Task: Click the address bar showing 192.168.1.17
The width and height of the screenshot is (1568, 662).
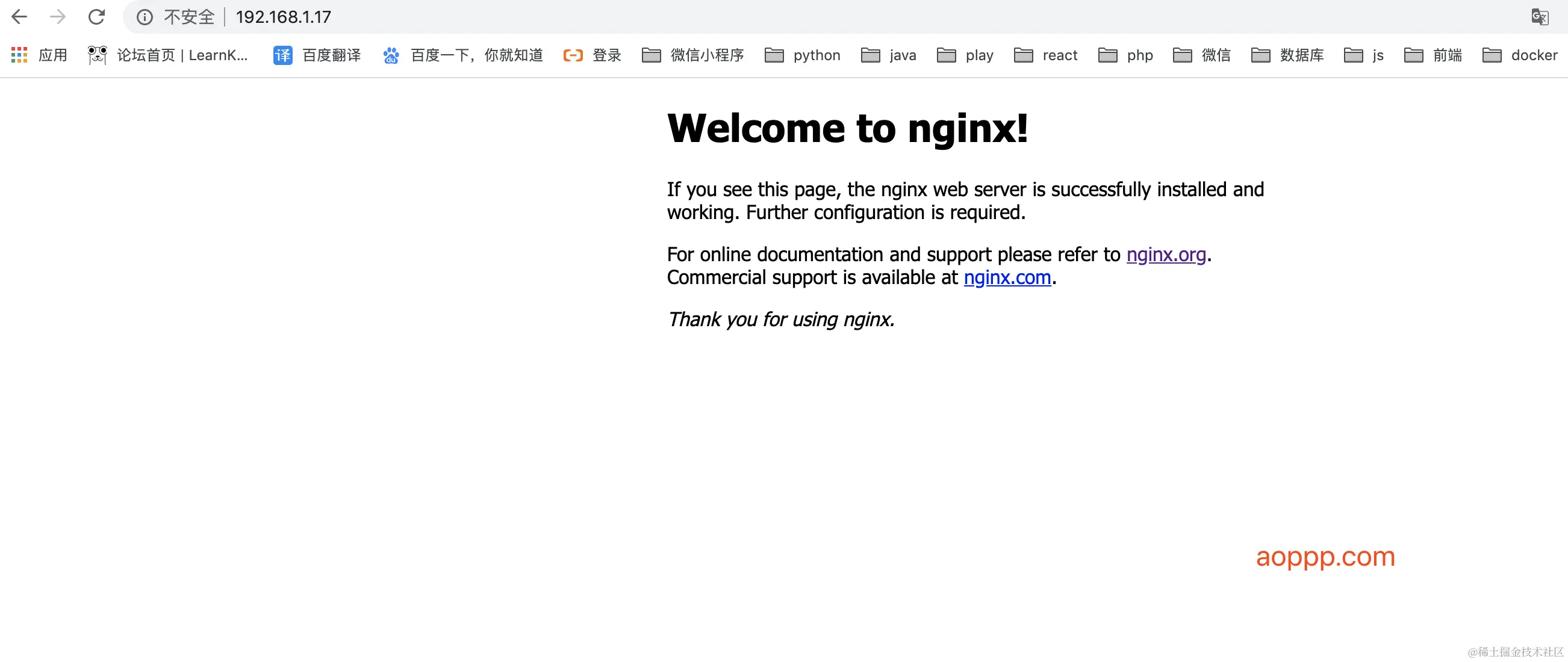Action: (x=283, y=17)
